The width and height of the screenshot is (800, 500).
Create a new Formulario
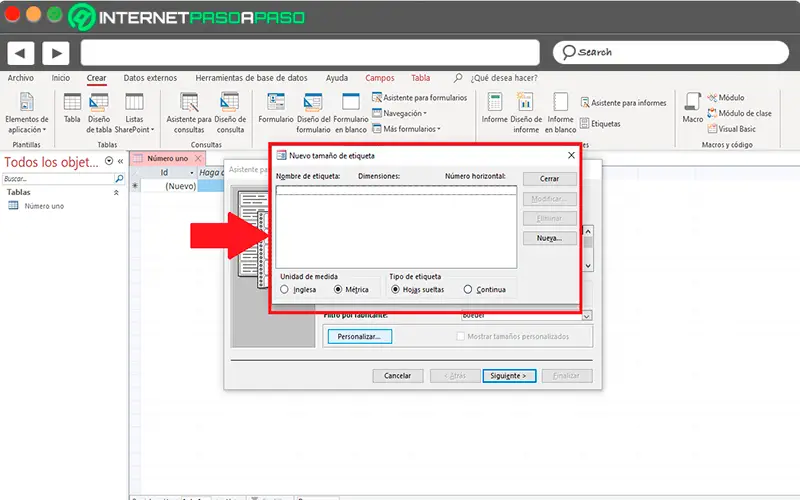276,108
